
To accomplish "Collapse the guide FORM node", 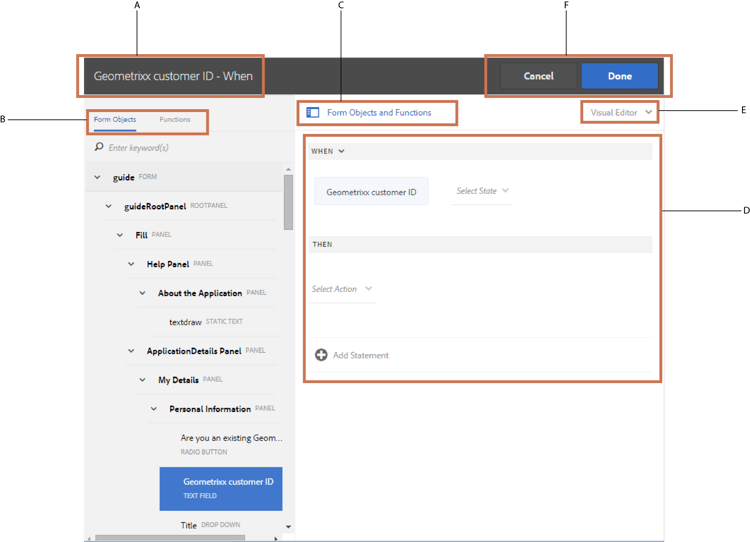I will [97, 177].
